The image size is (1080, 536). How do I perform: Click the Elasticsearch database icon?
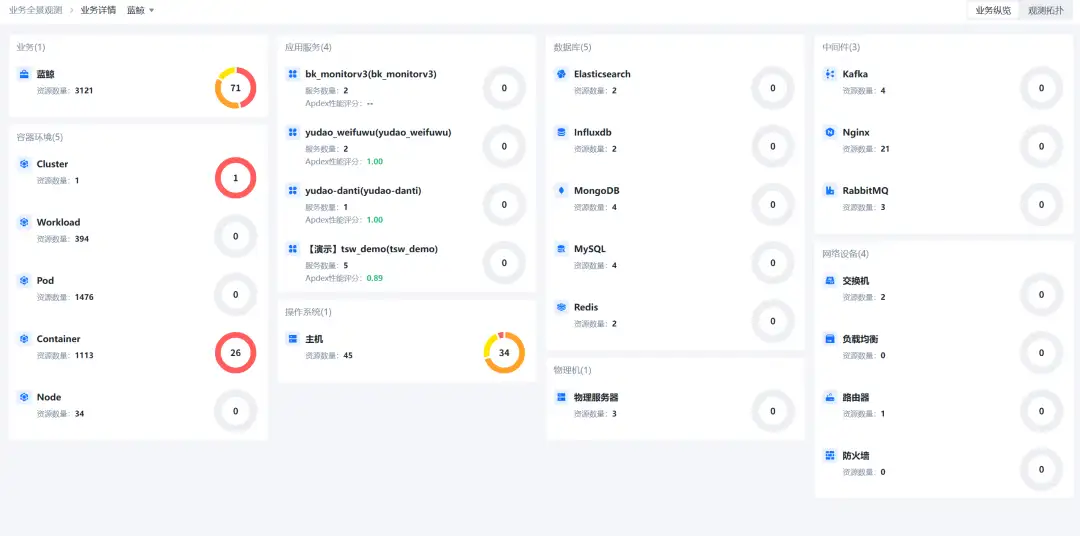(x=561, y=74)
